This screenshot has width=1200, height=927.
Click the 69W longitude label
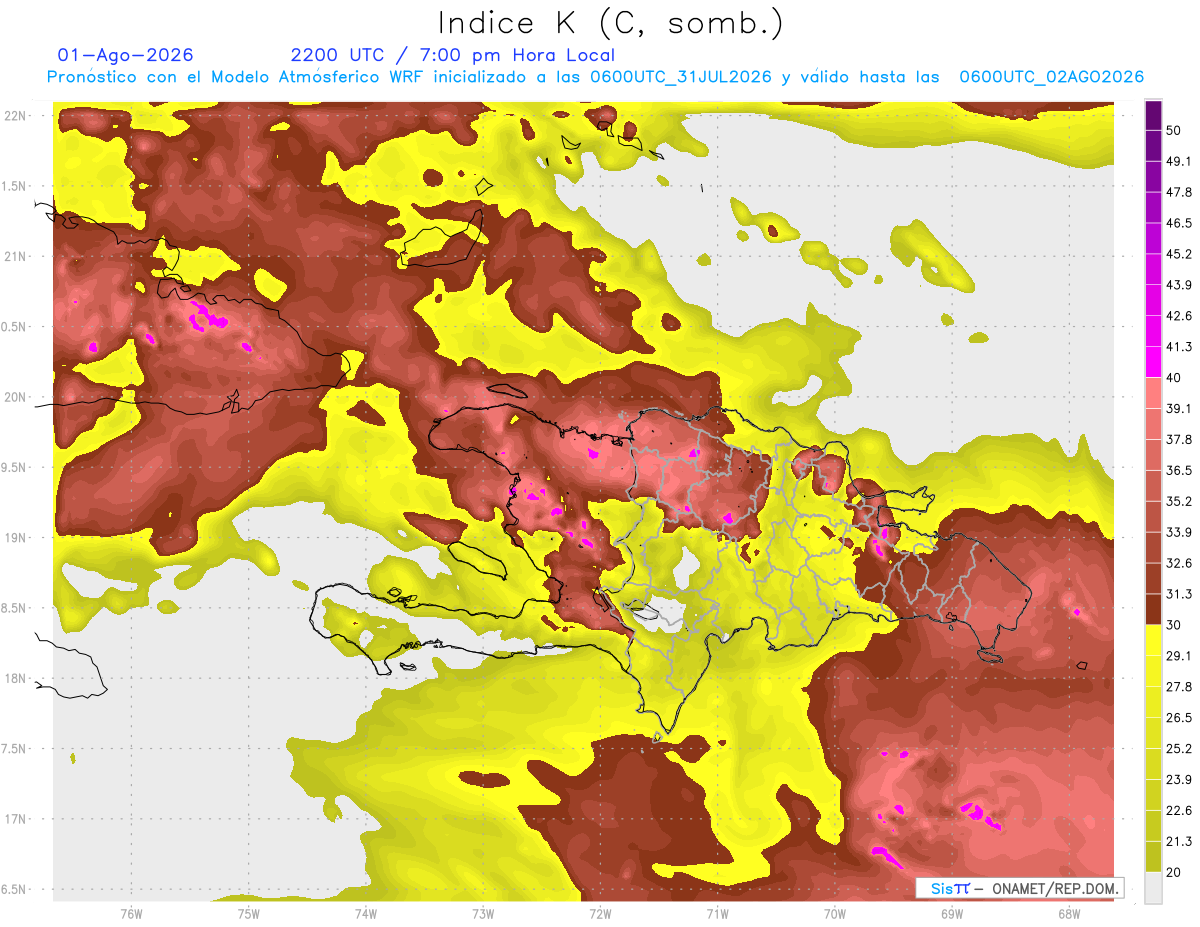pyautogui.click(x=952, y=913)
